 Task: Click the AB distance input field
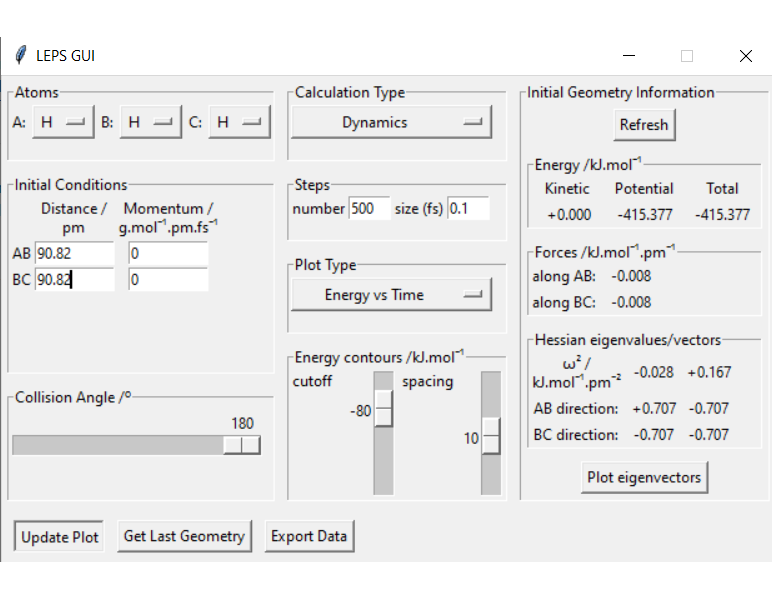click(x=74, y=254)
